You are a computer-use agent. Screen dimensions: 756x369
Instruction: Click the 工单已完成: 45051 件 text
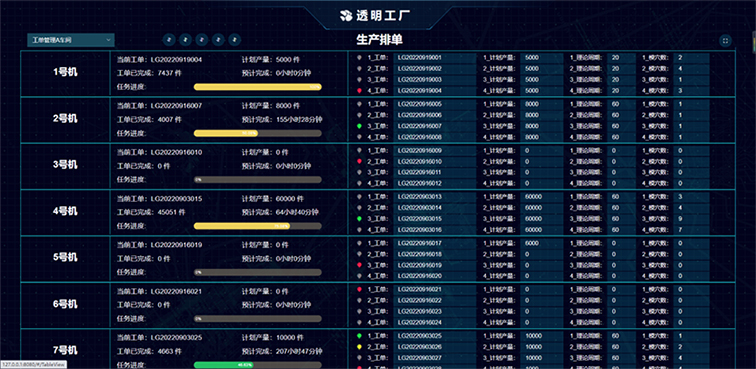150,212
